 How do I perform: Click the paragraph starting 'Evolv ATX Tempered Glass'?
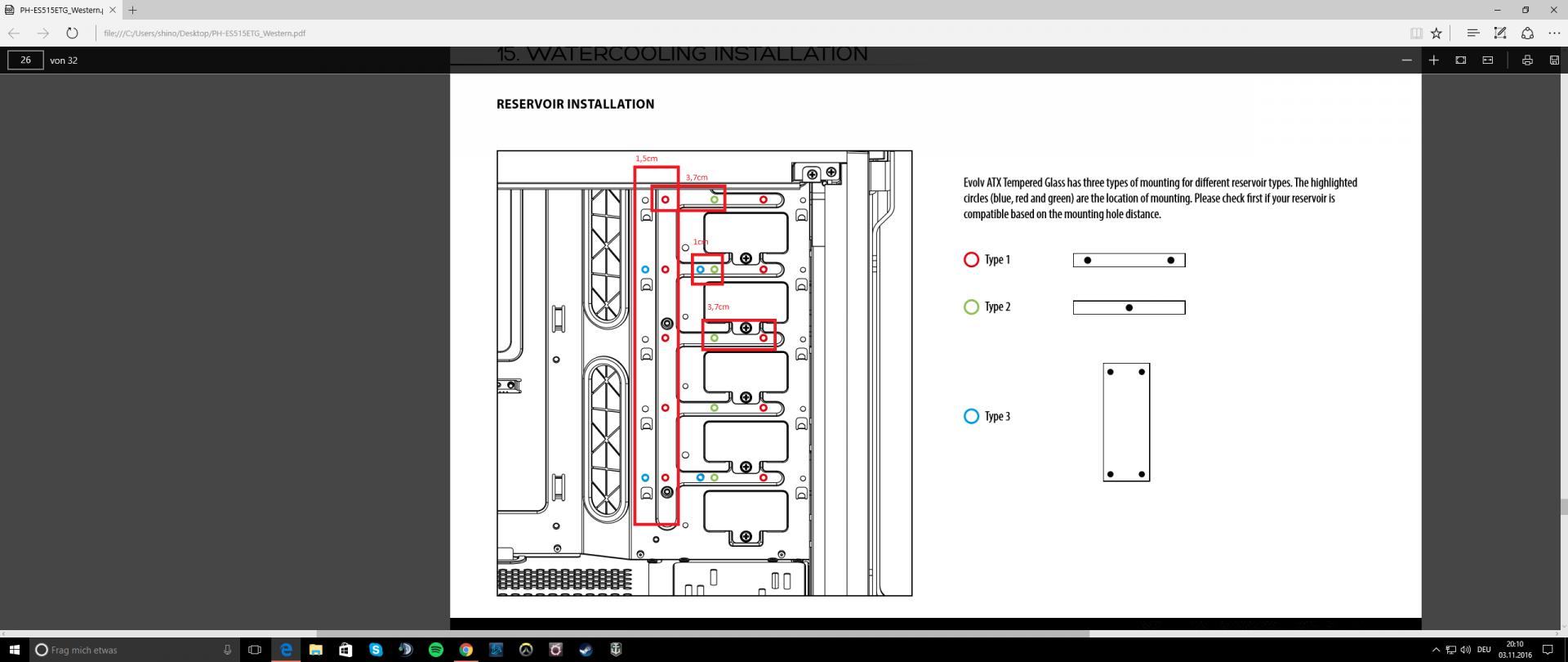point(1160,199)
